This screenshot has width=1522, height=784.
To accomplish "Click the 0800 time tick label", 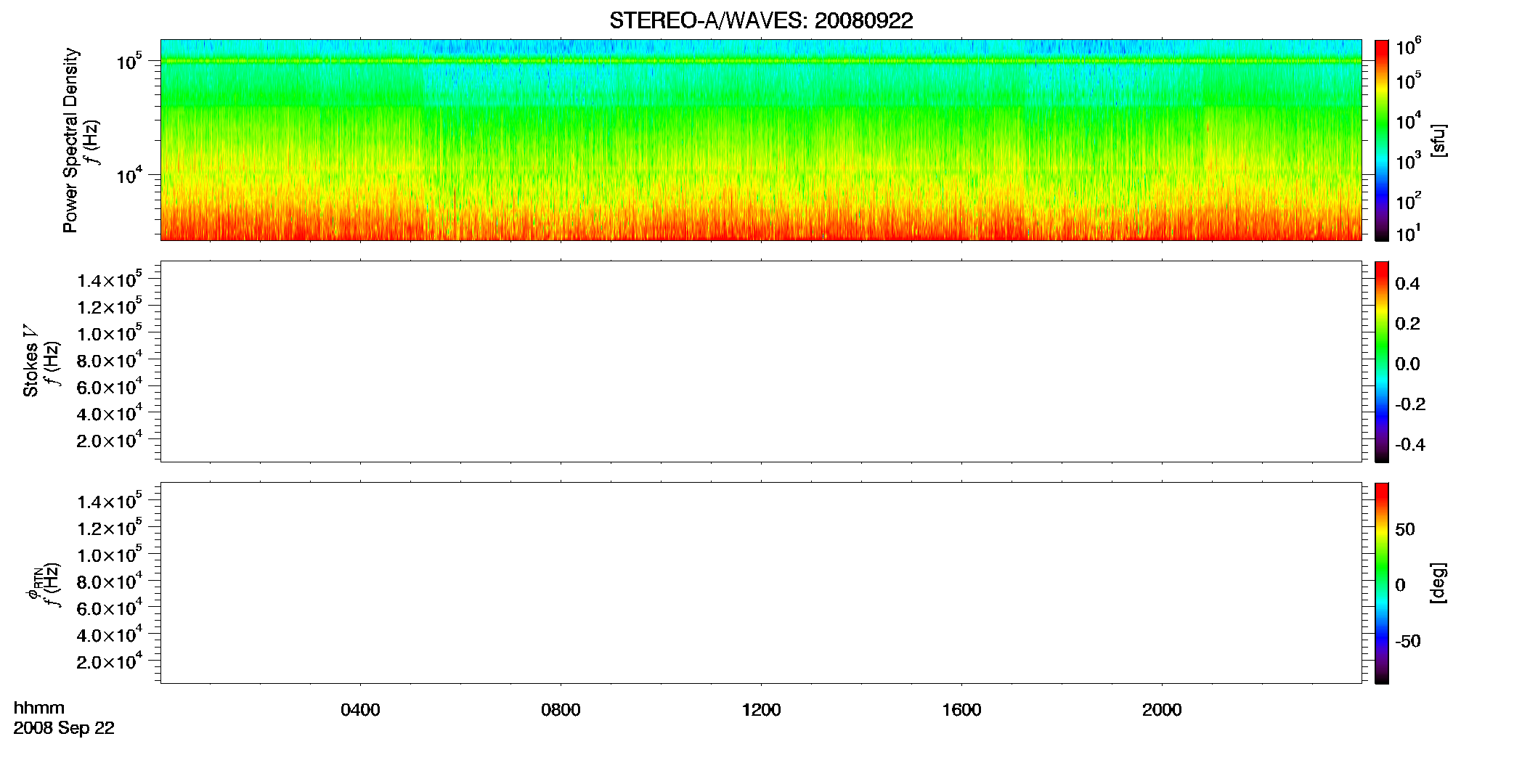I will click(x=561, y=710).
